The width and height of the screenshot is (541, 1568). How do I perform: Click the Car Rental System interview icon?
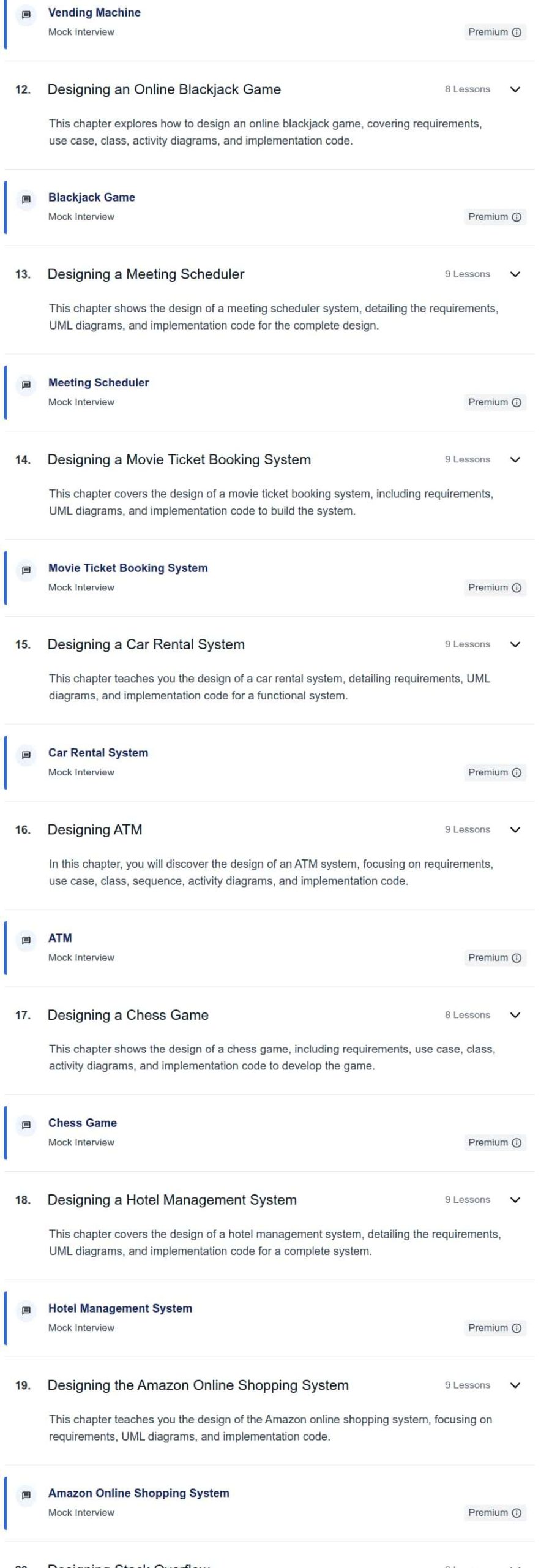pyautogui.click(x=26, y=755)
